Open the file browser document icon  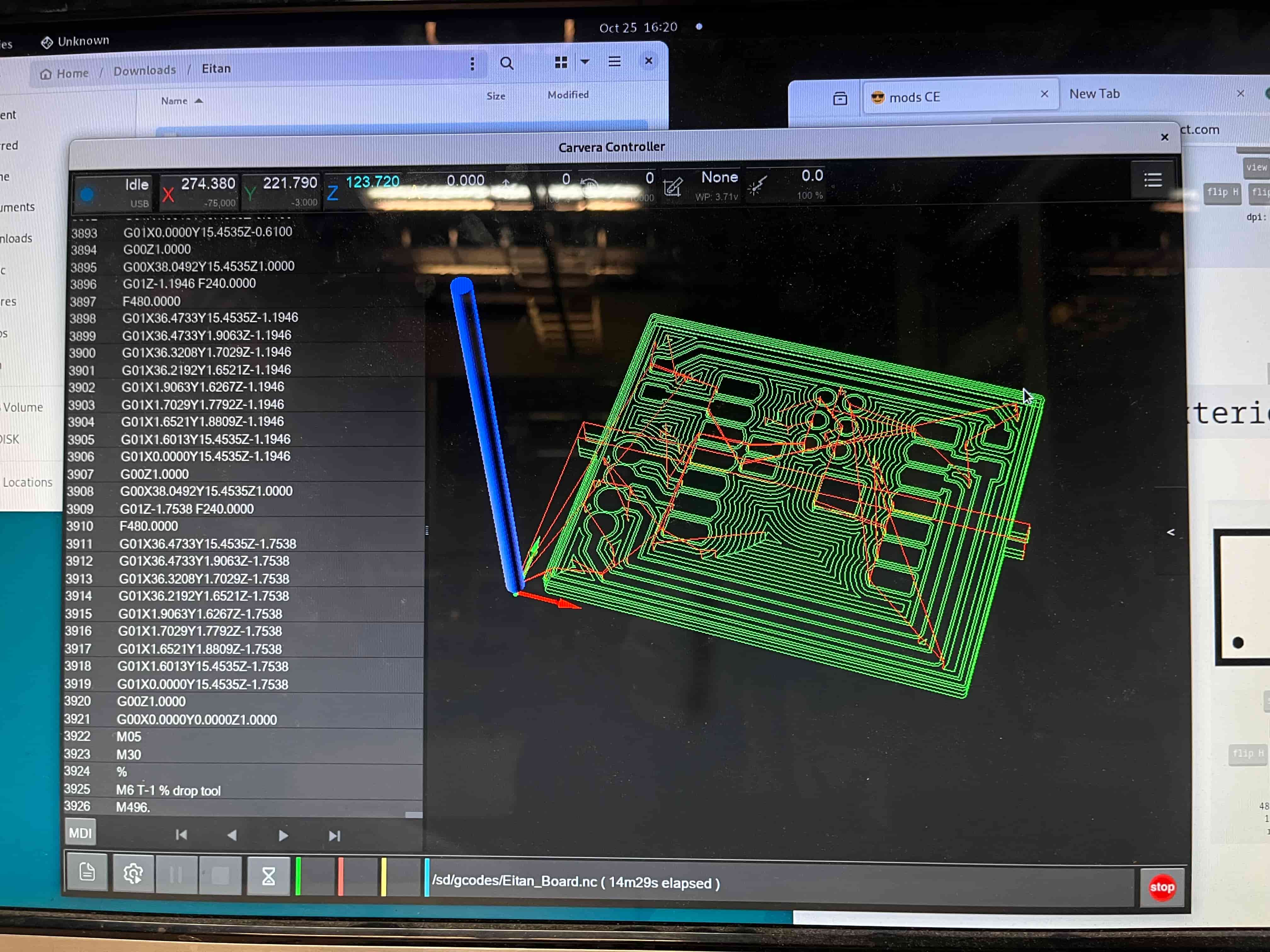click(x=87, y=872)
